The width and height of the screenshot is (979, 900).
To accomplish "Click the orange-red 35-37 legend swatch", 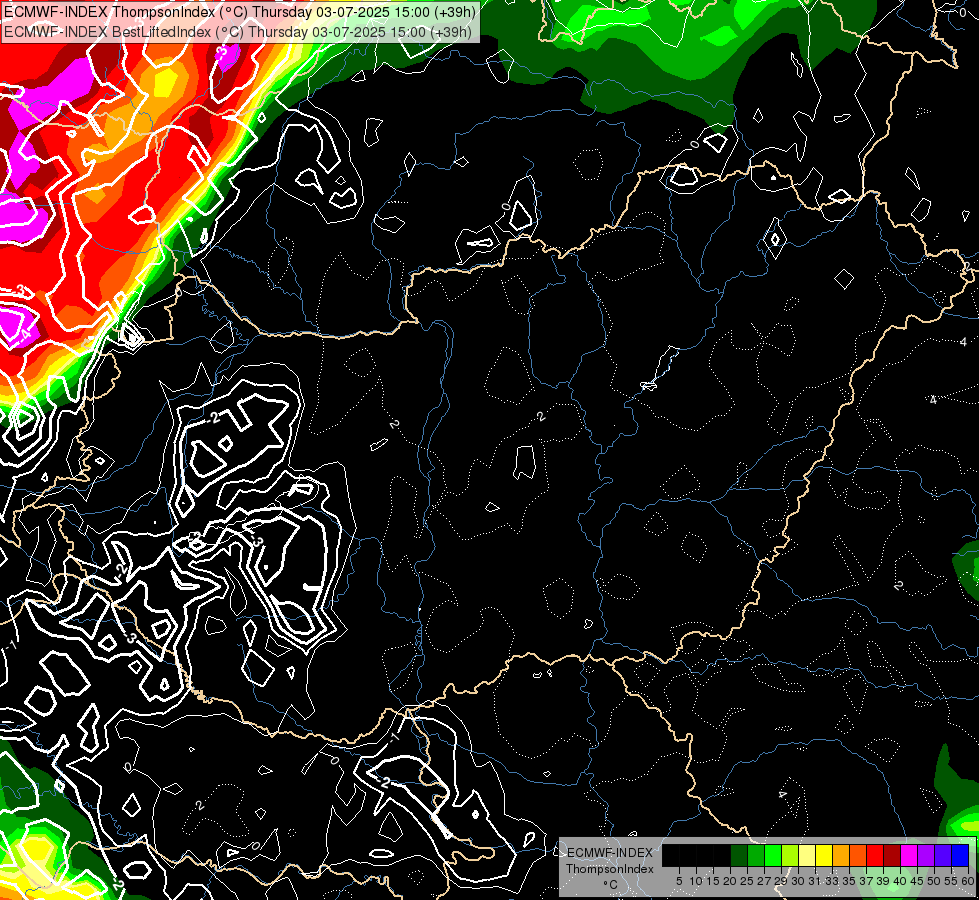I will (858, 855).
